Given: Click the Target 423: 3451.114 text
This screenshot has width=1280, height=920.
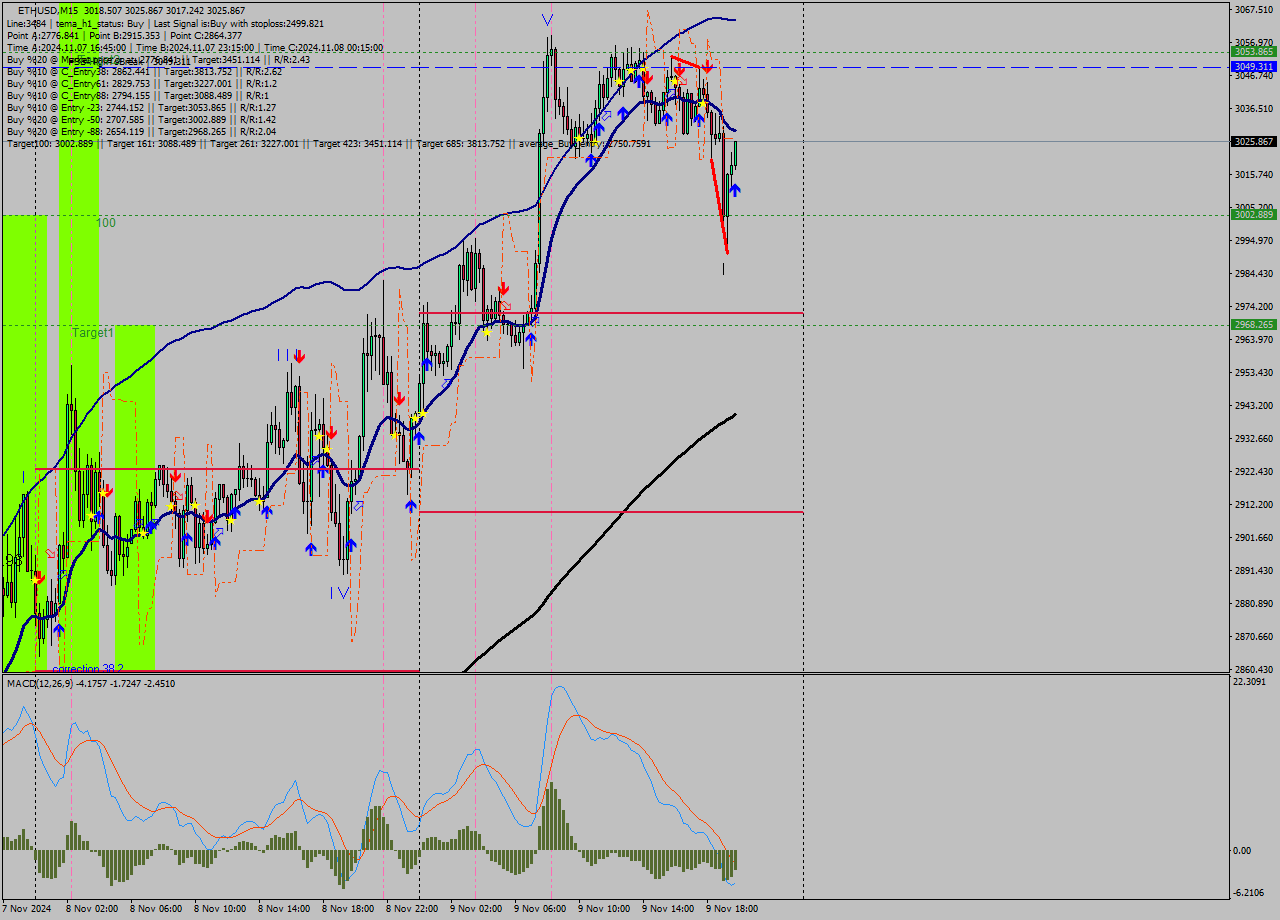Looking at the screenshot, I should [357, 144].
